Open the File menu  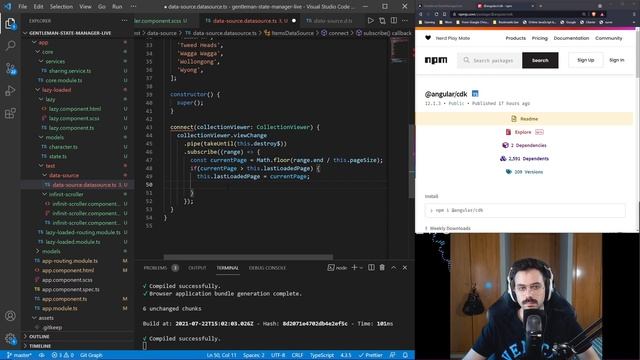point(22,7)
